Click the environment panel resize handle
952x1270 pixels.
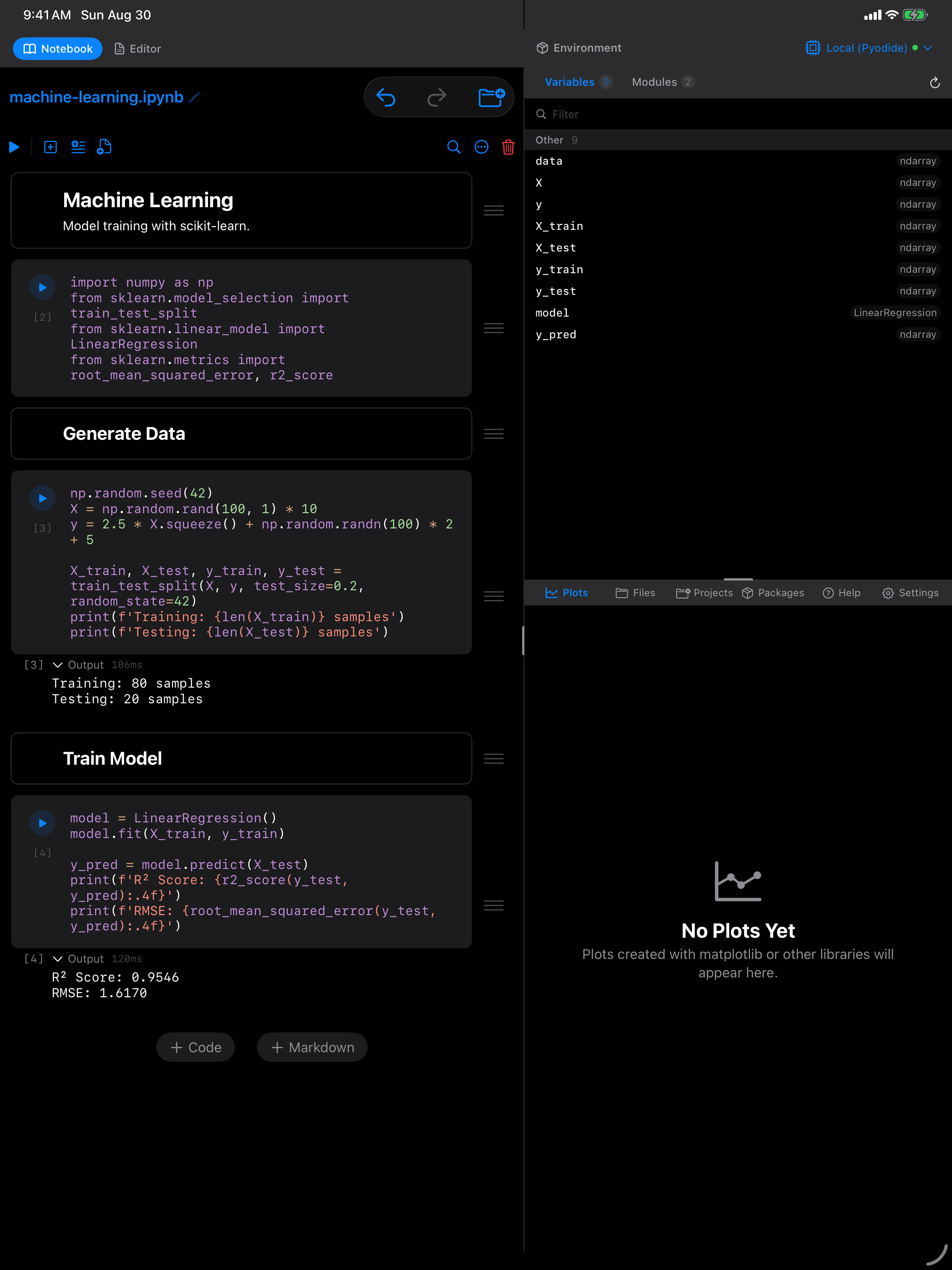coord(738,579)
